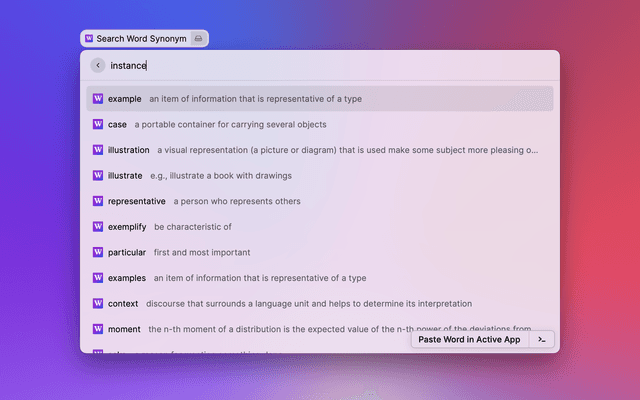Click the icon next to 'illustration'
Image resolution: width=640 pixels, height=400 pixels.
pos(98,150)
